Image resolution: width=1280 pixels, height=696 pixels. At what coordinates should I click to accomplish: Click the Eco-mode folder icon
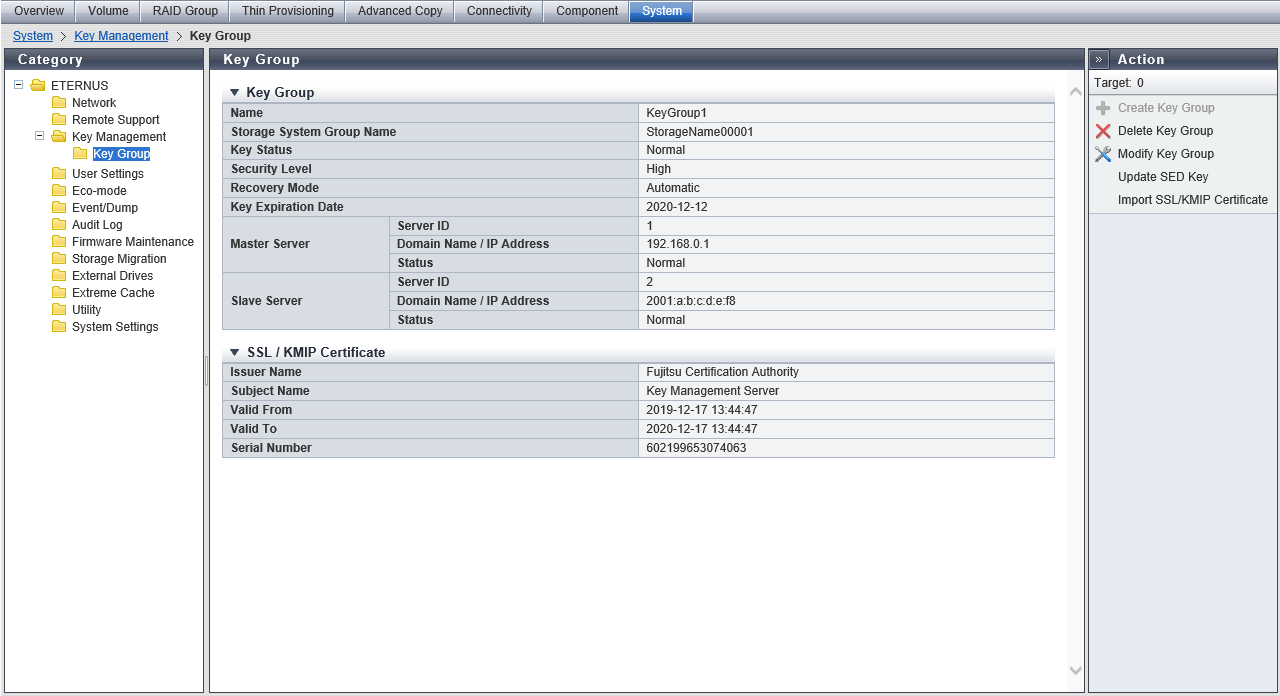[x=59, y=191]
